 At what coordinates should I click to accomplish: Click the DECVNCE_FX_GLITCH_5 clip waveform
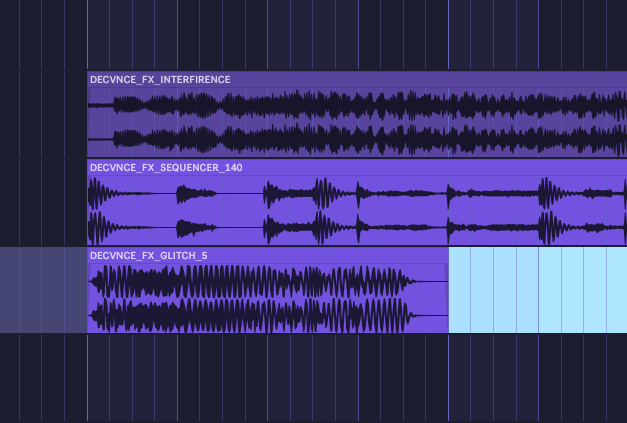(268, 298)
